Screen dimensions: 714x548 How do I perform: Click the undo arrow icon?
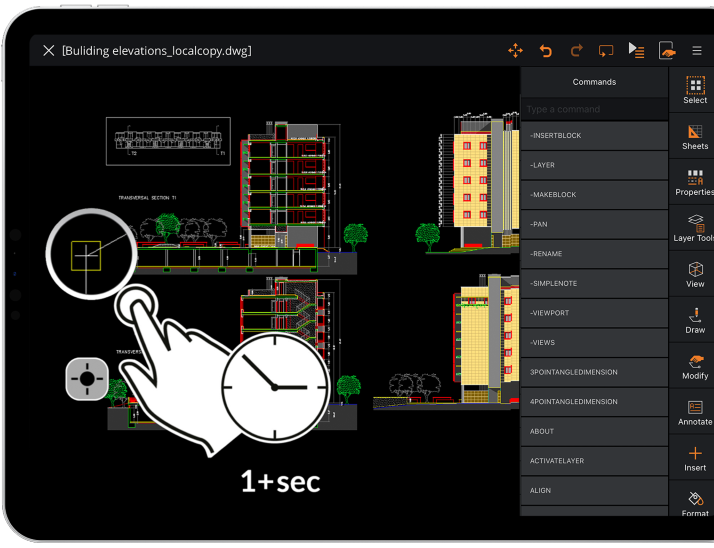[546, 51]
